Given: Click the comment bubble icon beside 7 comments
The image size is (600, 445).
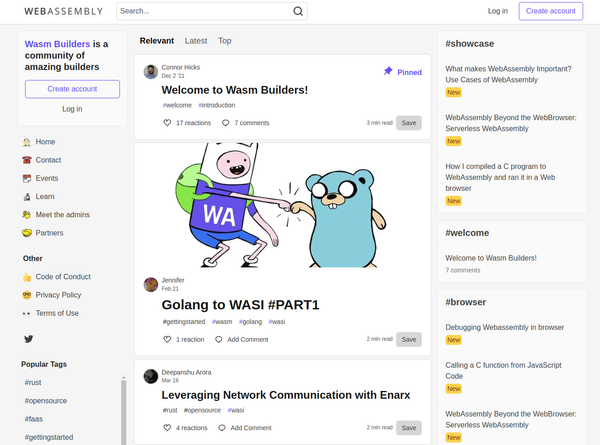Looking at the screenshot, I should click(226, 123).
